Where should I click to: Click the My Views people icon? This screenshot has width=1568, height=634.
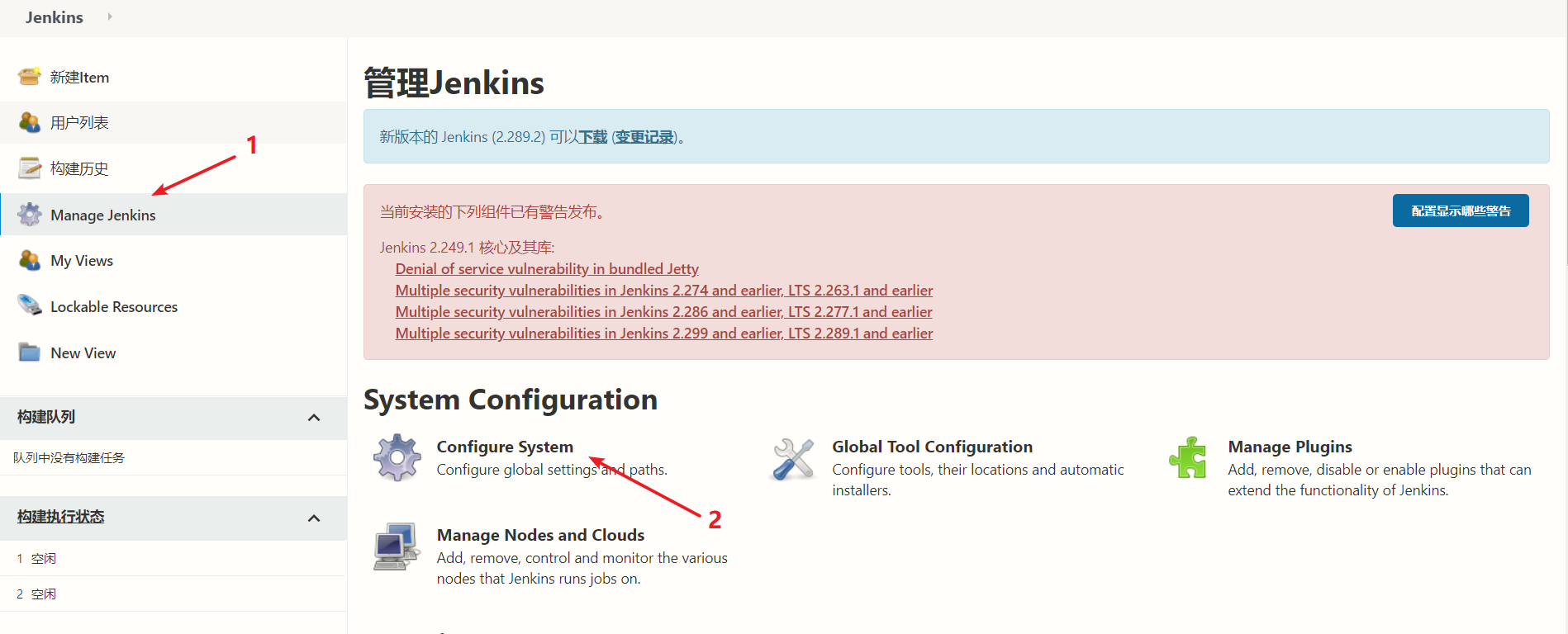(30, 260)
